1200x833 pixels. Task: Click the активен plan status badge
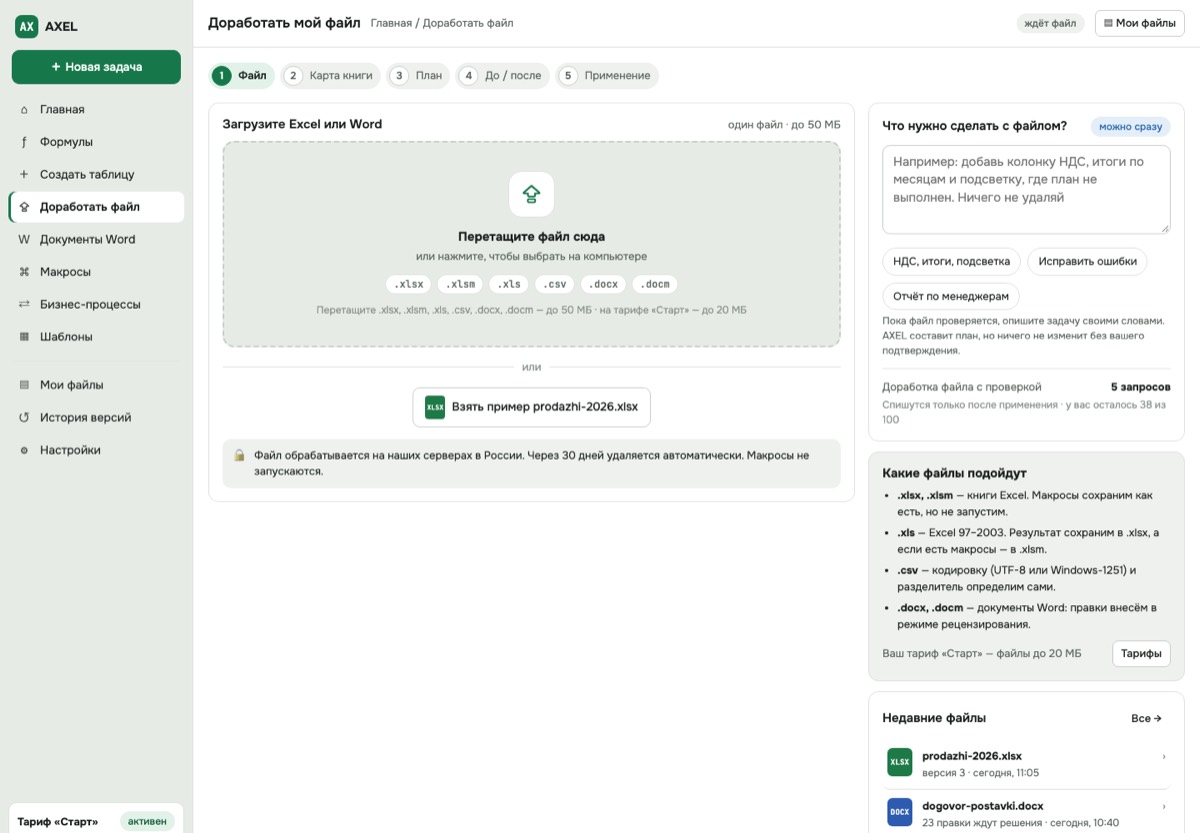pyautogui.click(x=147, y=822)
